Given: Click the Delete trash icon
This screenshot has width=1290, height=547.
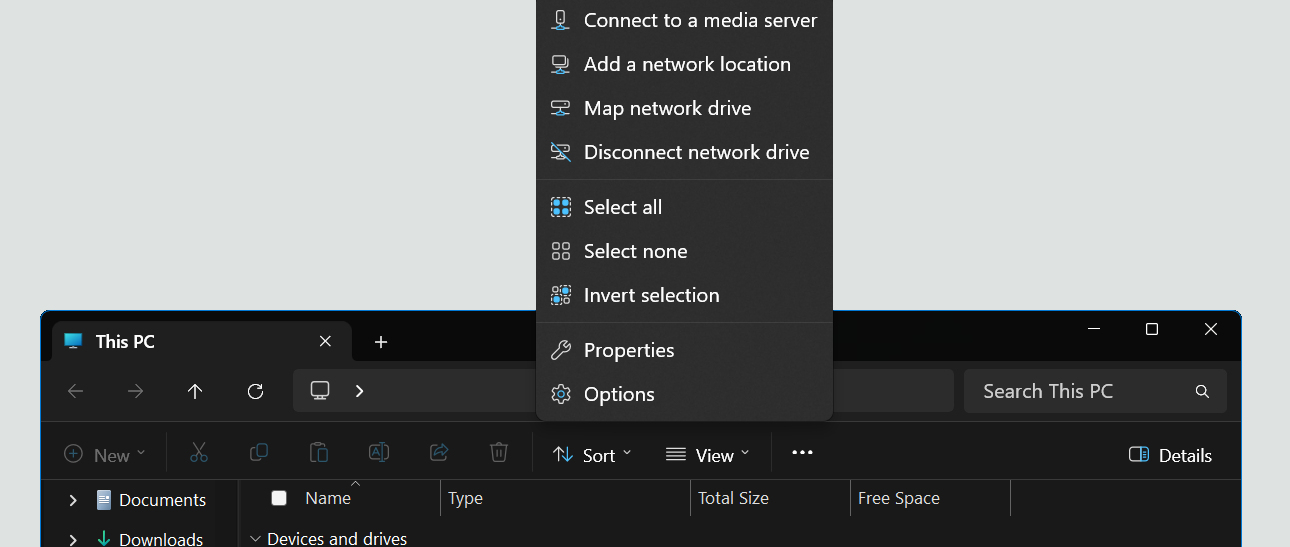Looking at the screenshot, I should (499, 453).
